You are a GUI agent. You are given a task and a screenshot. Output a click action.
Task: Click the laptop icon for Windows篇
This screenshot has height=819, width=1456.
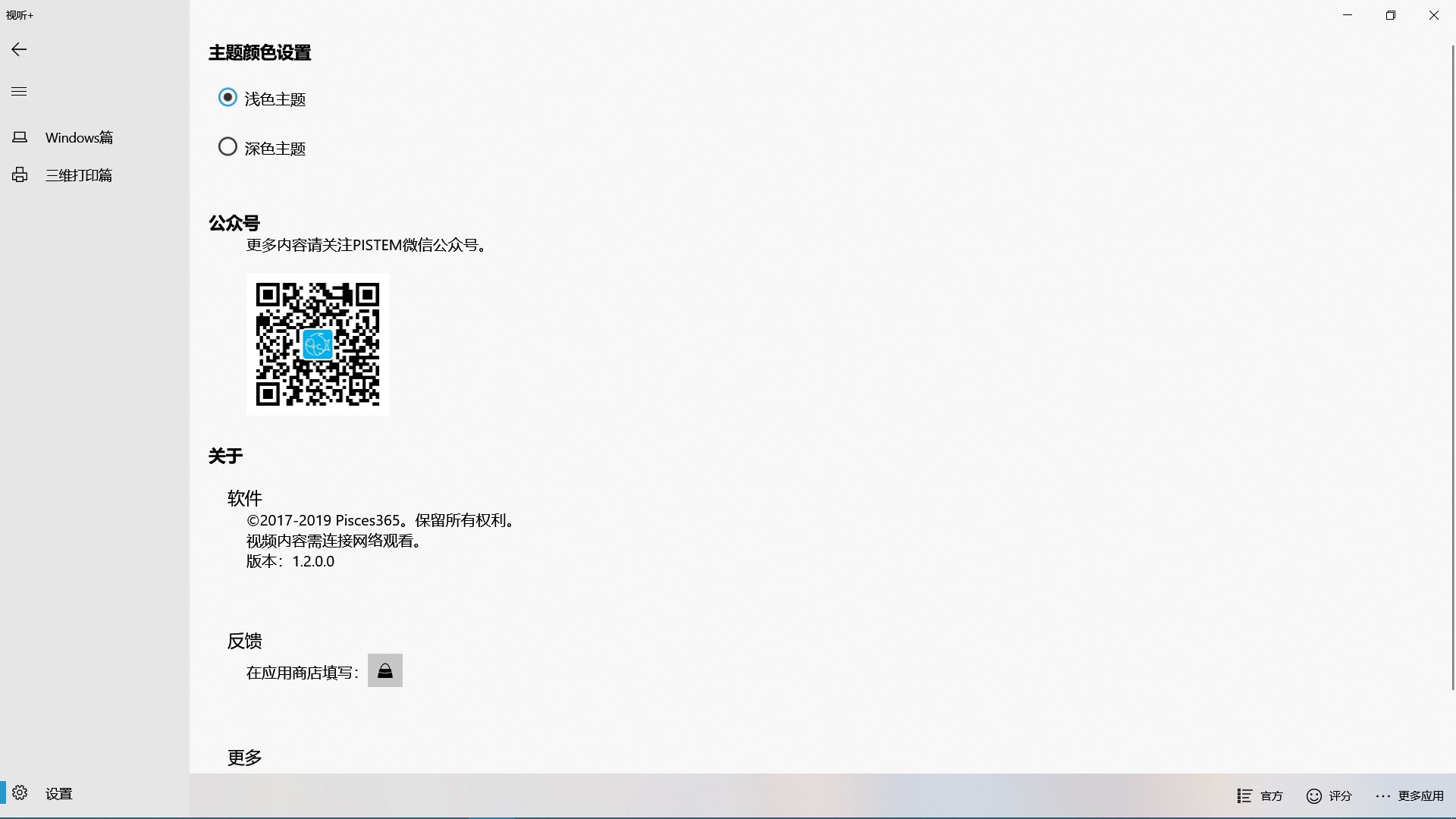[20, 137]
